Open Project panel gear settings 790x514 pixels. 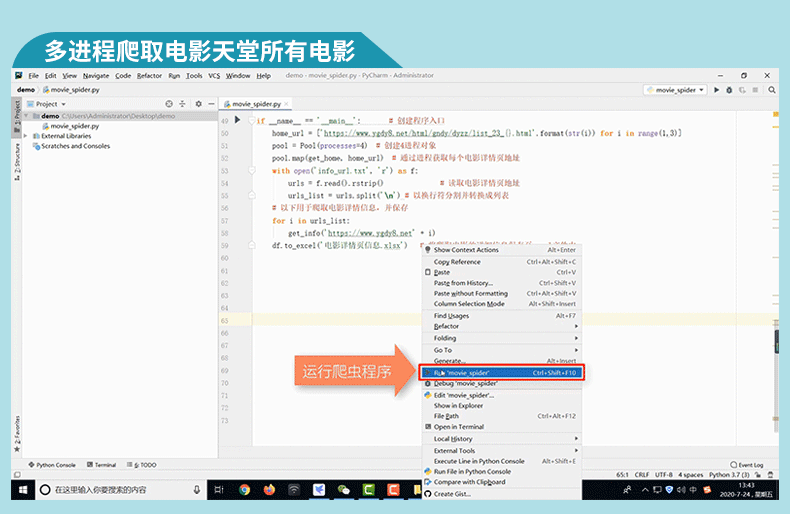[199, 104]
